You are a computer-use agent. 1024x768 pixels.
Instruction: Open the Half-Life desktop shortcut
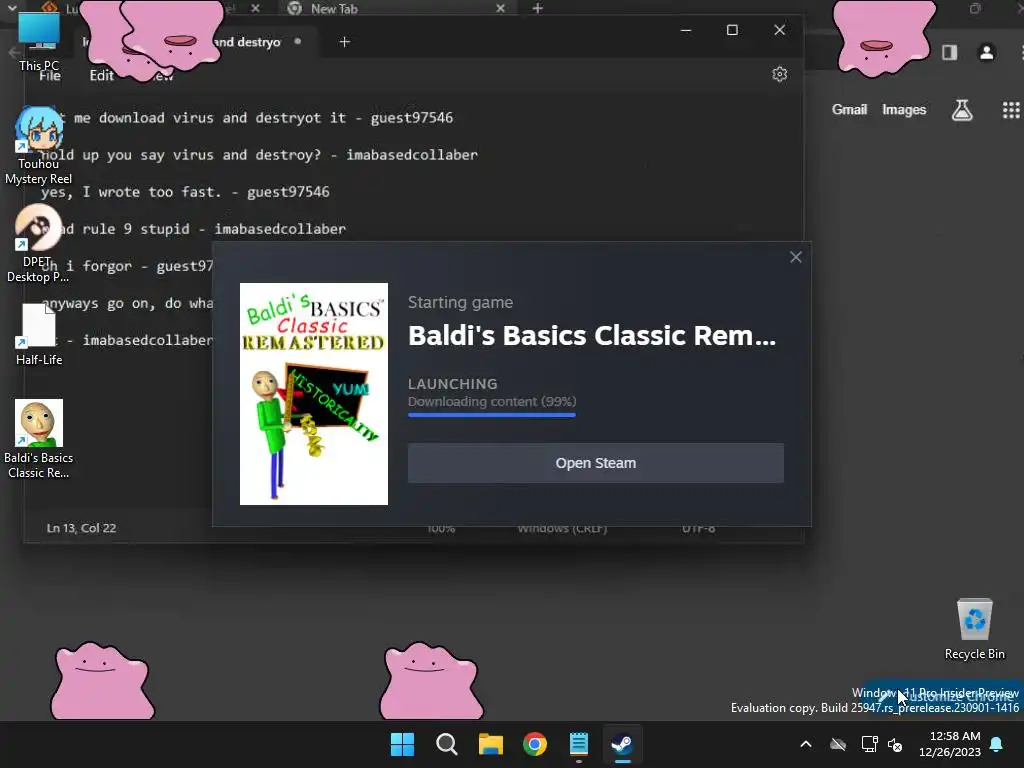39,334
